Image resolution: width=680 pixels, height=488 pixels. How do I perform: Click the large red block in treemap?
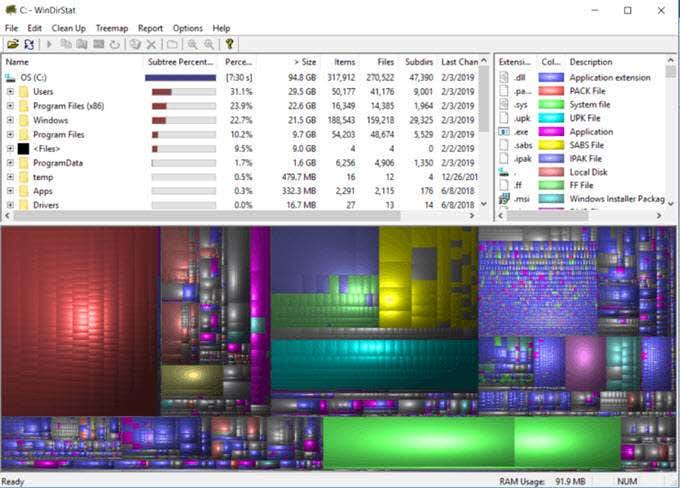pos(80,320)
